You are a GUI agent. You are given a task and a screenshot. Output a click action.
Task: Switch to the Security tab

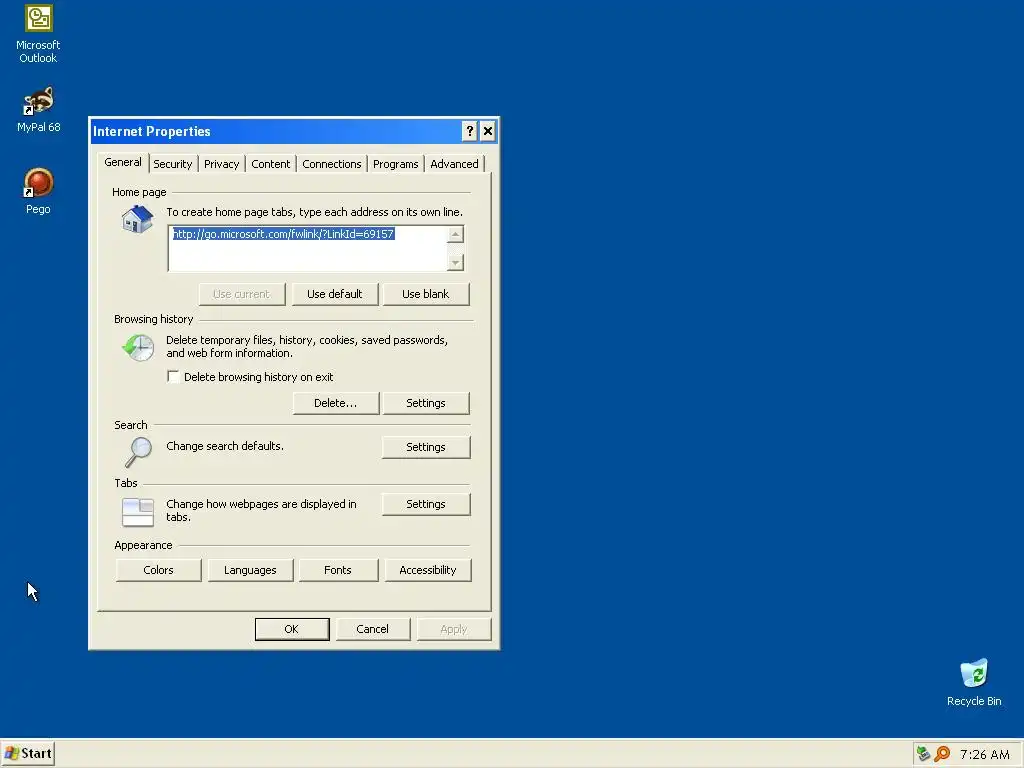pyautogui.click(x=172, y=164)
